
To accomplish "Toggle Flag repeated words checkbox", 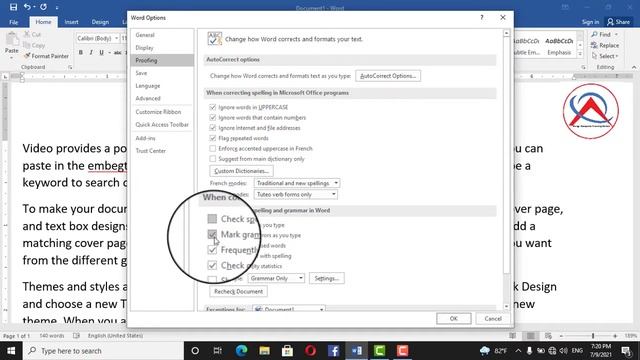I will pyautogui.click(x=212, y=138).
